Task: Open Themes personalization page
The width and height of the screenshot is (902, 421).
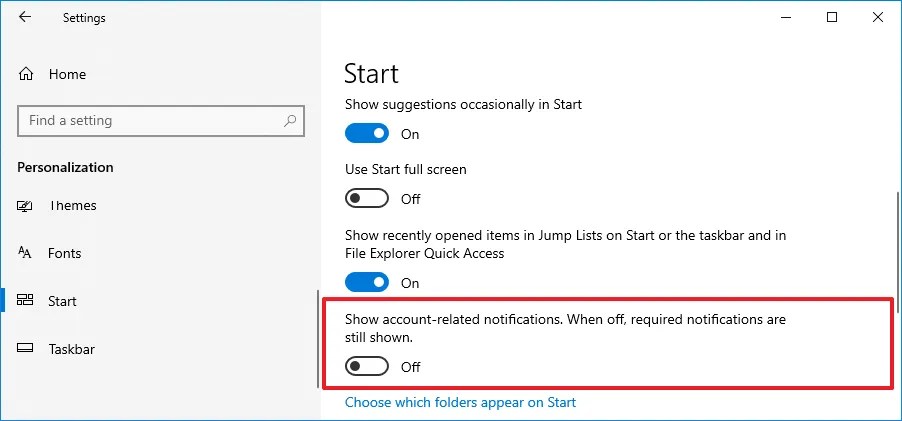Action: pyautogui.click(x=72, y=205)
